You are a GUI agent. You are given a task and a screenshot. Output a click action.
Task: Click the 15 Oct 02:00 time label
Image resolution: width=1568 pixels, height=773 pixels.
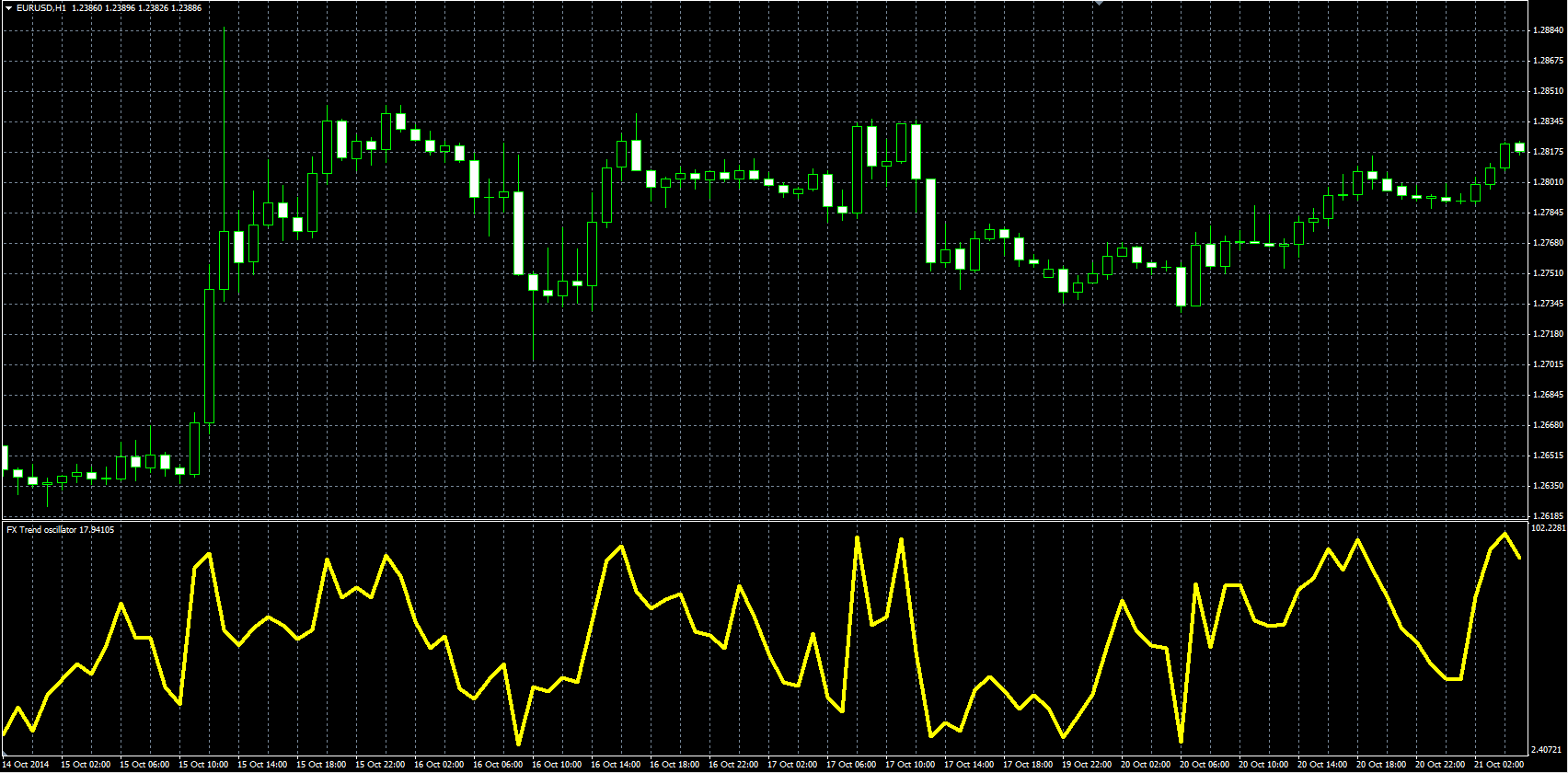[86, 764]
